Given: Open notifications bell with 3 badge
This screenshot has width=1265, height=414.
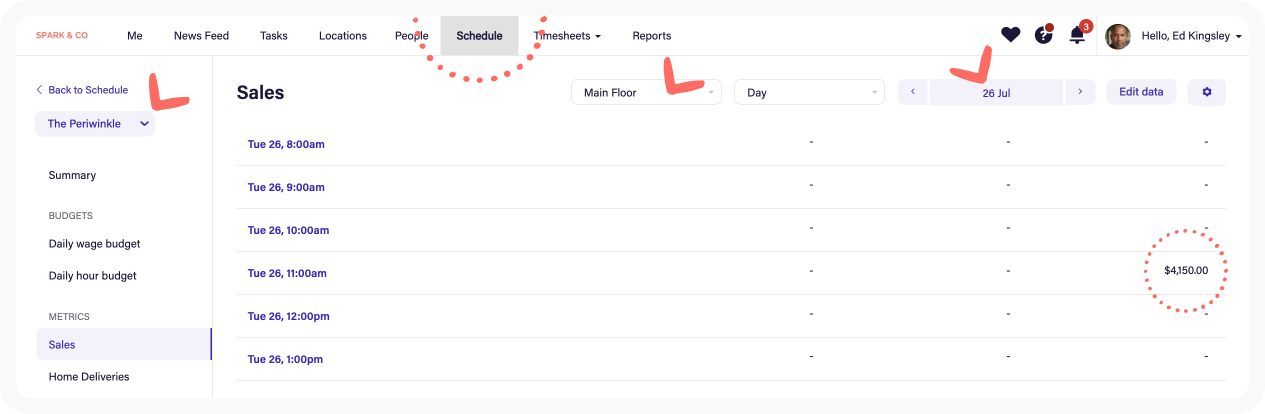Looking at the screenshot, I should click(x=1078, y=34).
